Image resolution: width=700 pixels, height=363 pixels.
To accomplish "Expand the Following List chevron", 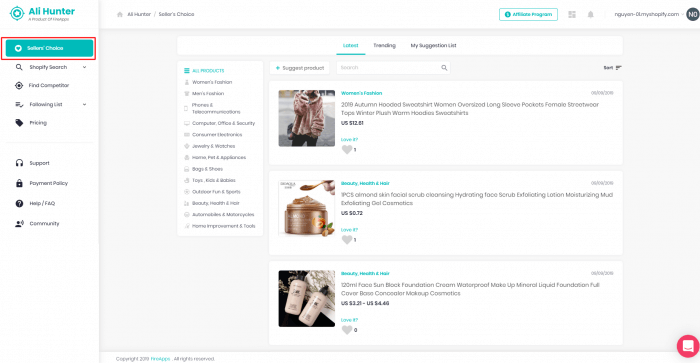I will coord(84,104).
